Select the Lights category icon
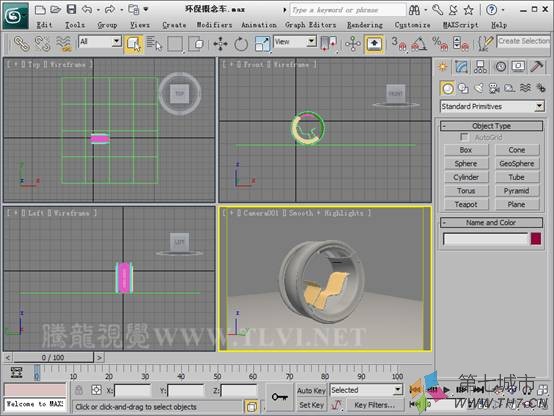Image resolution: width=554 pixels, height=416 pixels. tap(479, 88)
